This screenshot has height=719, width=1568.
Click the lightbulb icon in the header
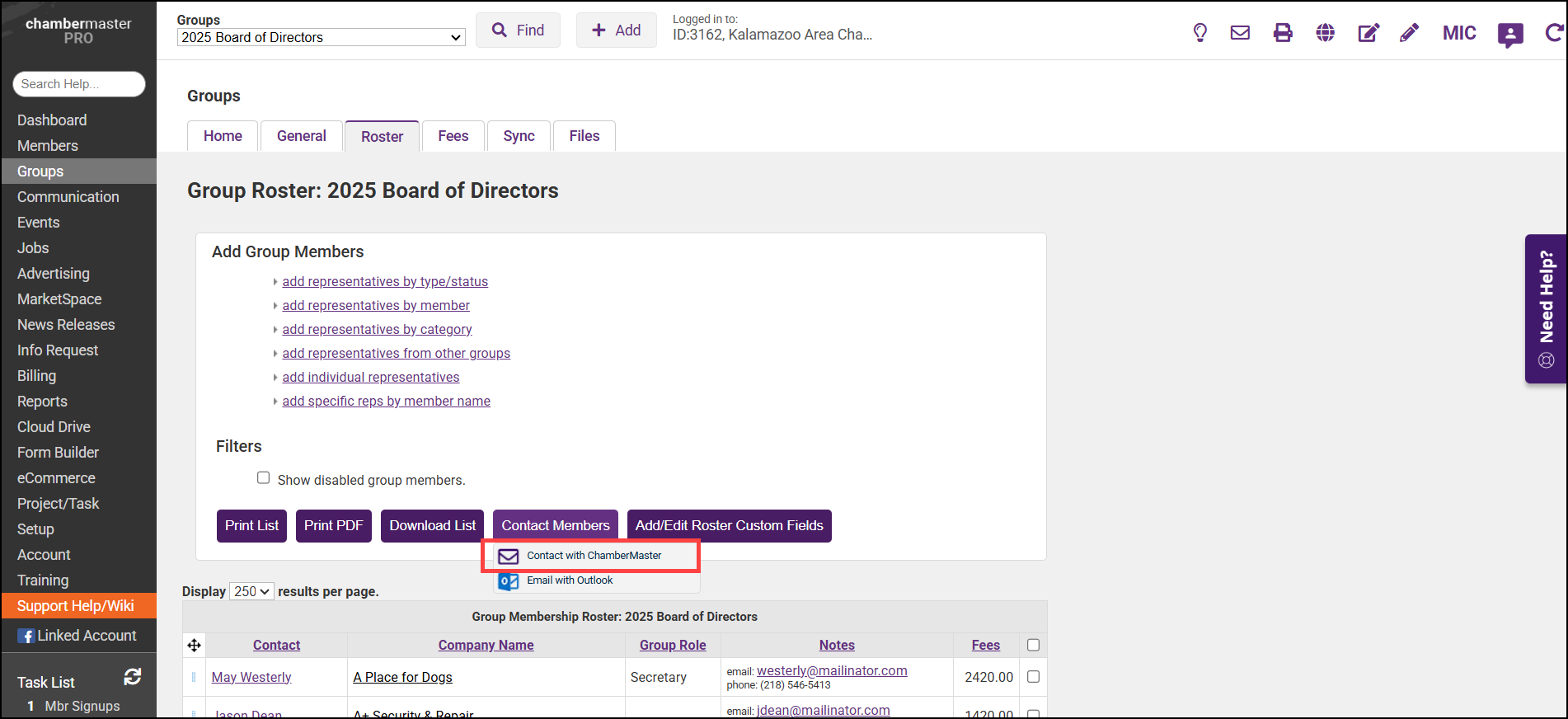tap(1199, 33)
